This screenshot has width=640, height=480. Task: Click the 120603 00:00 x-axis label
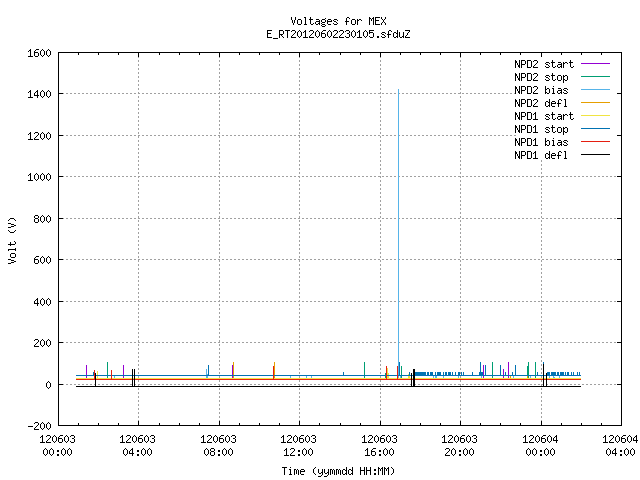pyautogui.click(x=58, y=446)
